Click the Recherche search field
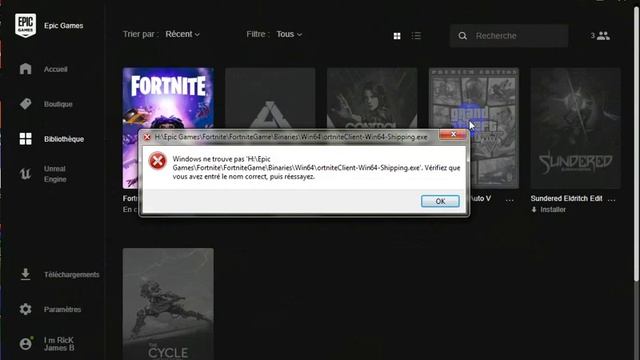Image resolution: width=640 pixels, height=360 pixels. (x=509, y=36)
